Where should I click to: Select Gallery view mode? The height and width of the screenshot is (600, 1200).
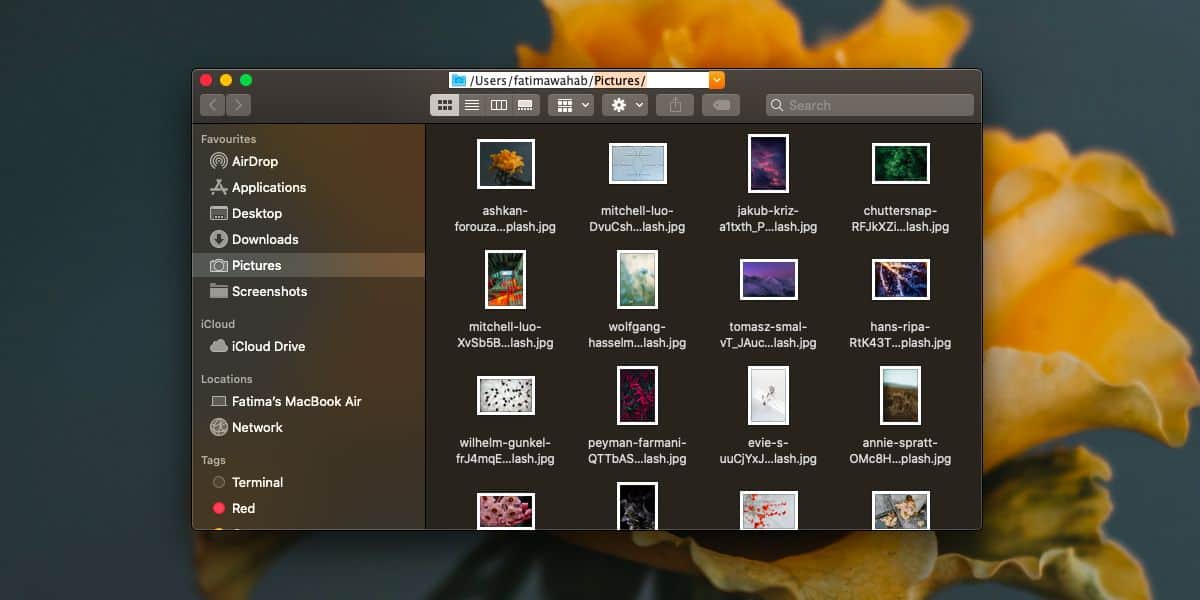point(524,104)
